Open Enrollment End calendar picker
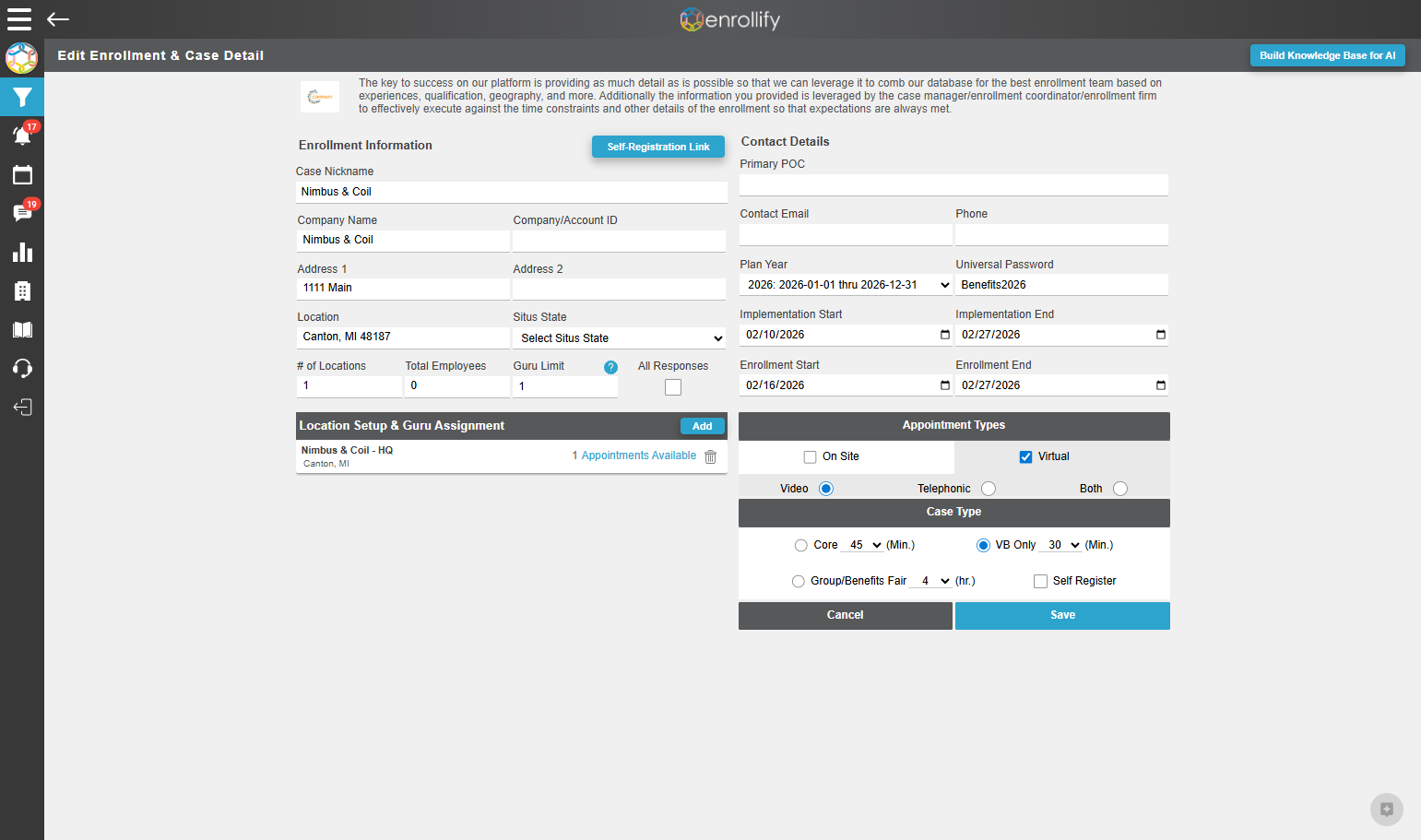 click(x=1160, y=385)
